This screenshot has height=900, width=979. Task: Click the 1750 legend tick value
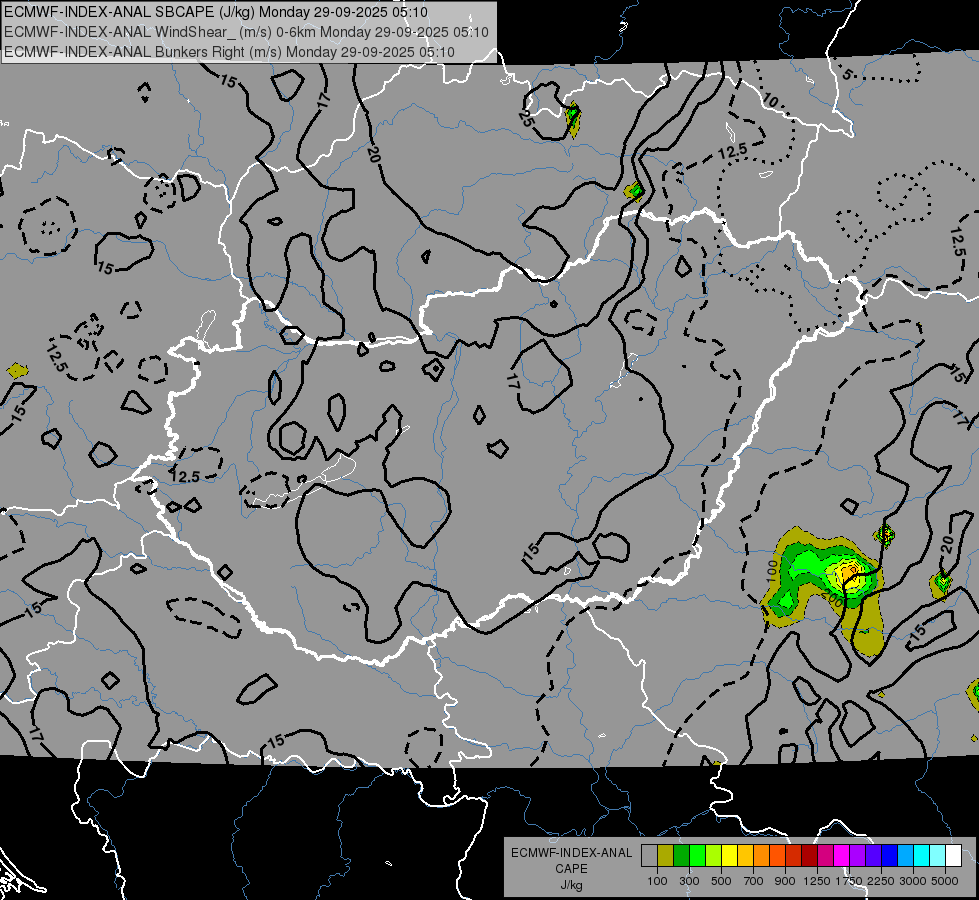849,881
